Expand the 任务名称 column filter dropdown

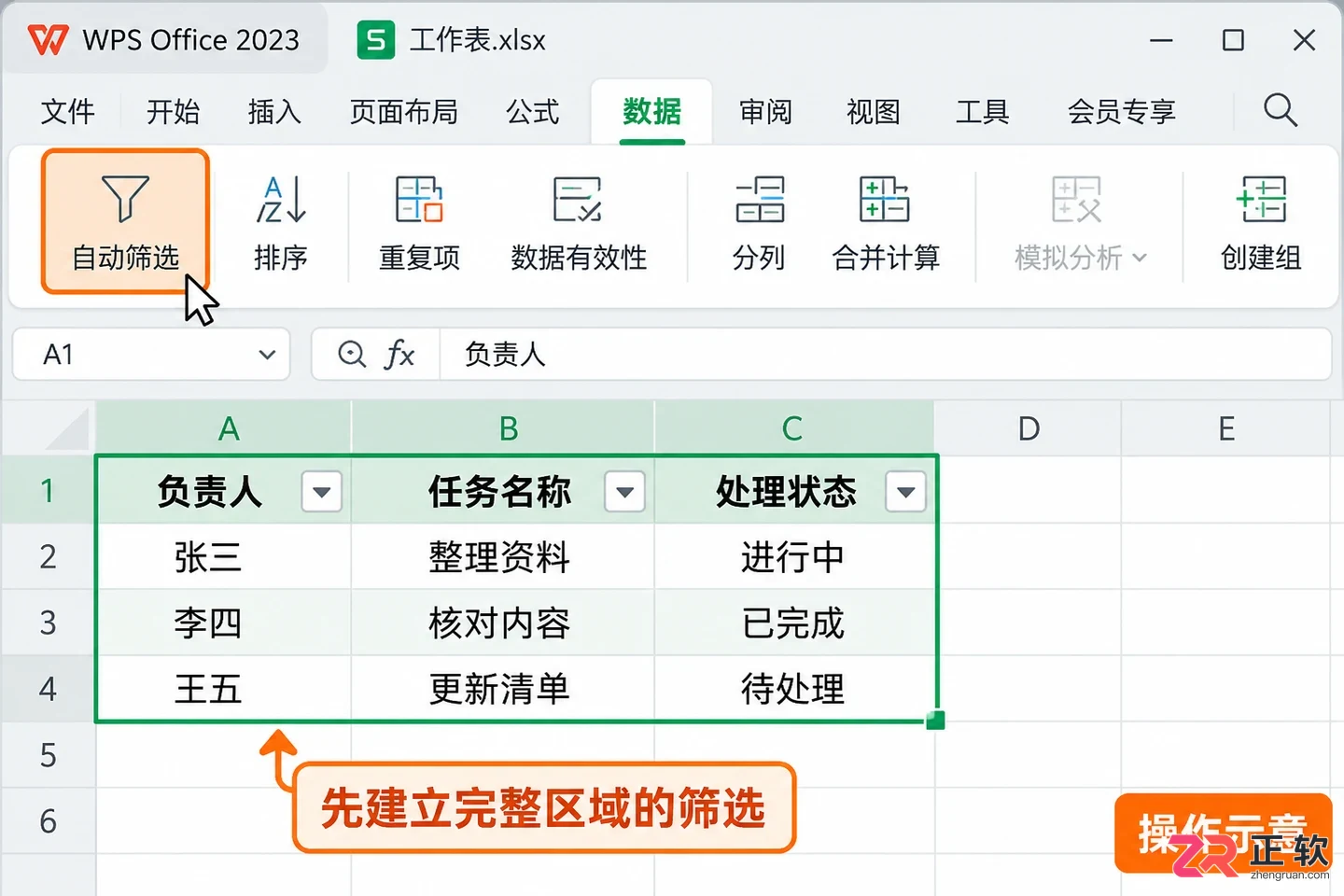[x=624, y=492]
